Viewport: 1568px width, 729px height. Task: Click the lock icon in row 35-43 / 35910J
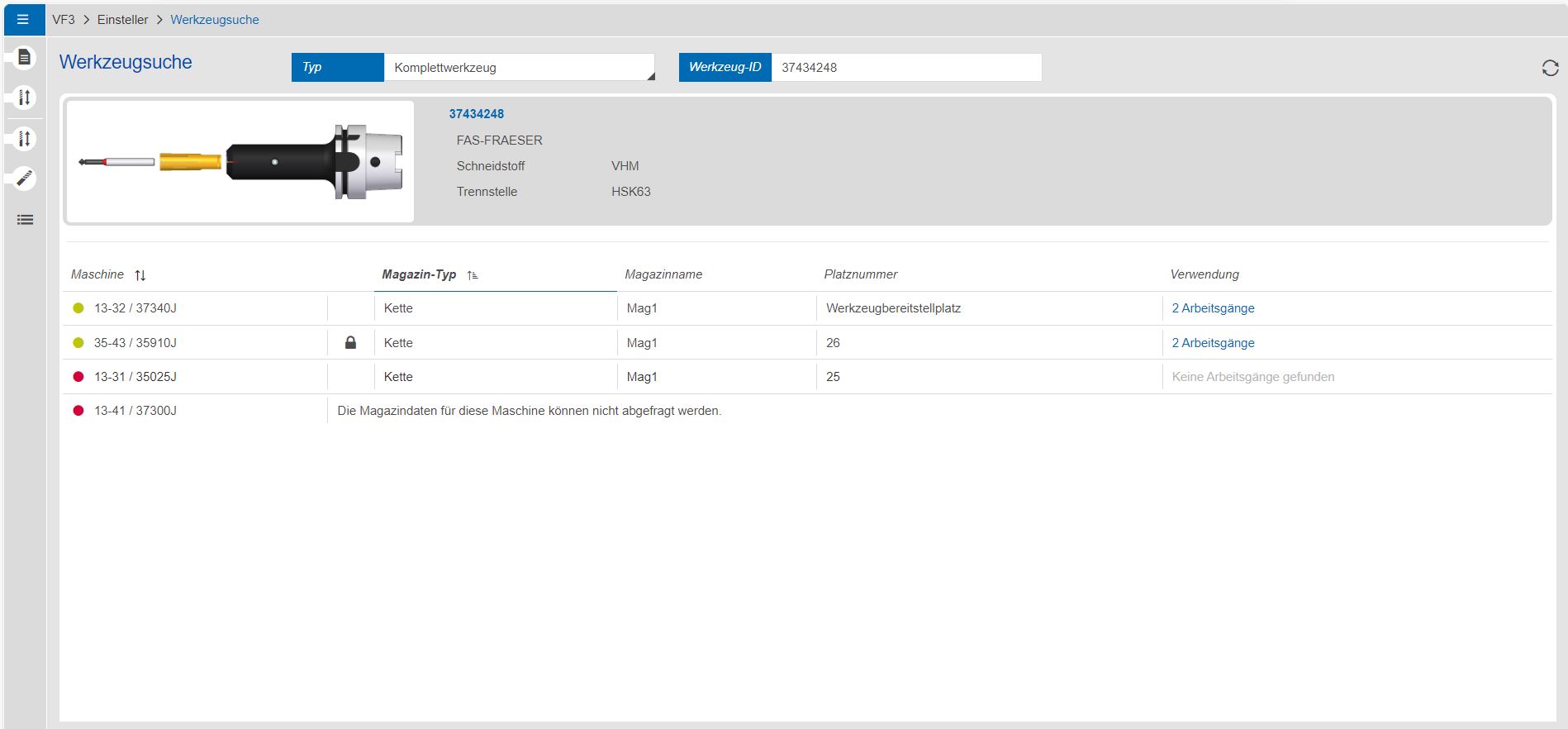pos(350,342)
